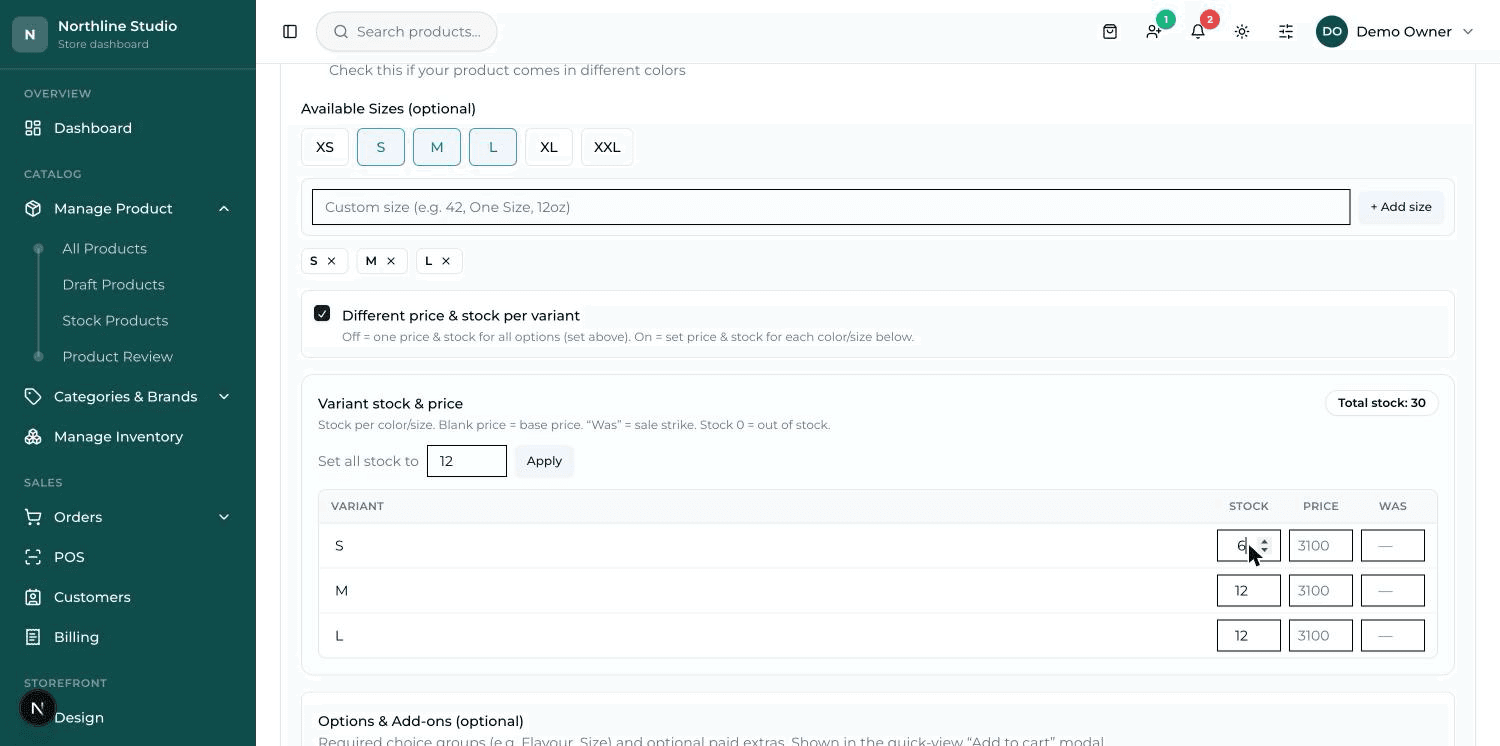The image size is (1500, 746).
Task: Click the L variant price field
Action: [x=1321, y=636]
